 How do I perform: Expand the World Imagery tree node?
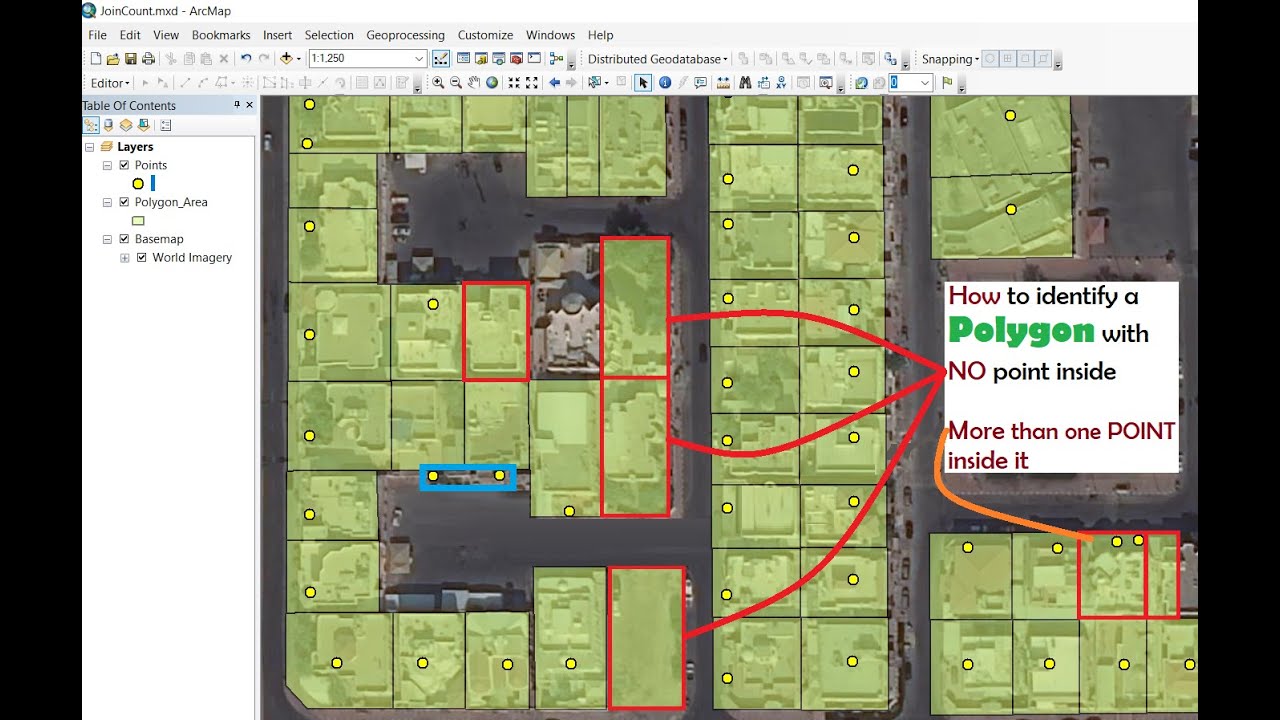[x=125, y=258]
